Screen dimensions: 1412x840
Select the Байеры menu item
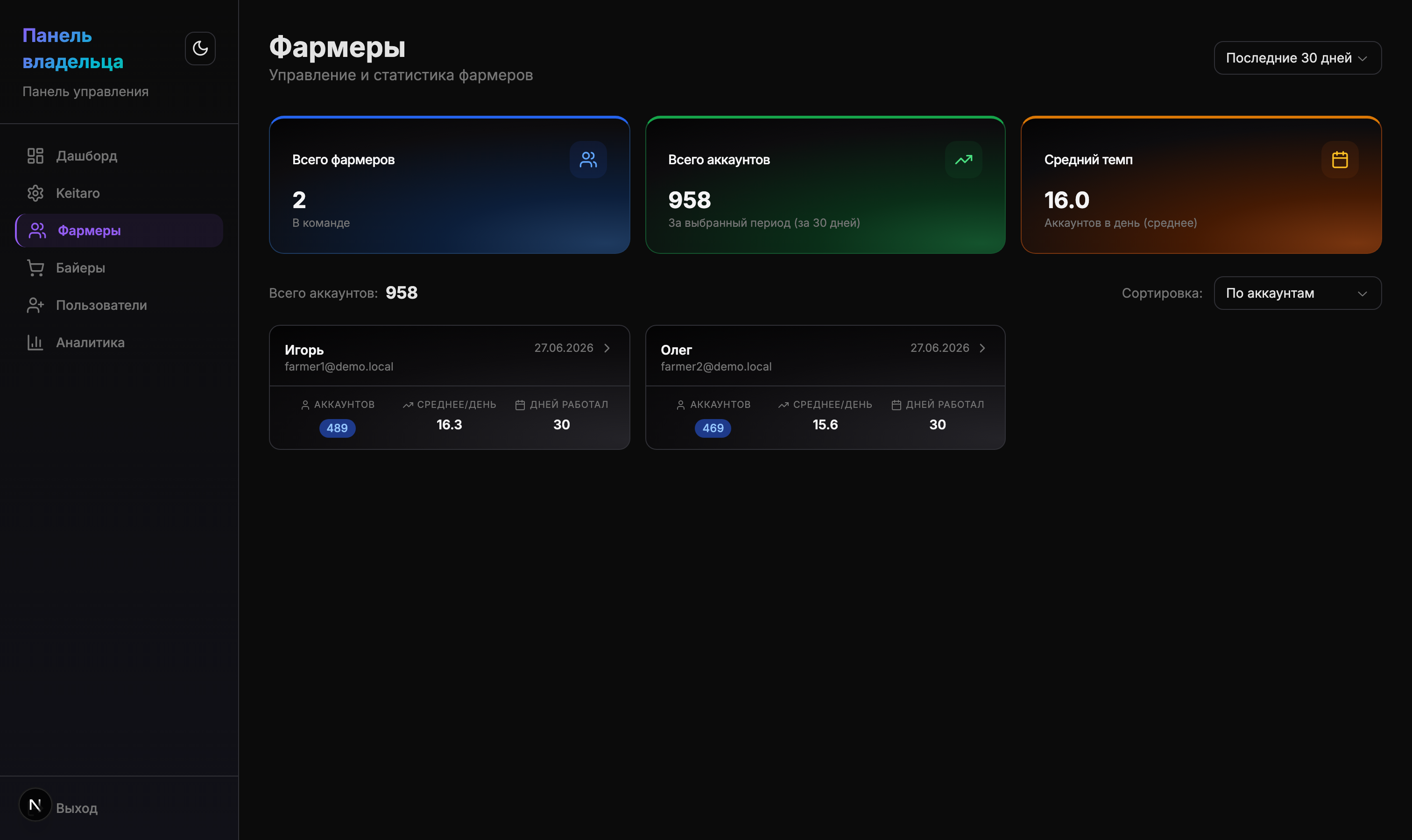(119, 268)
